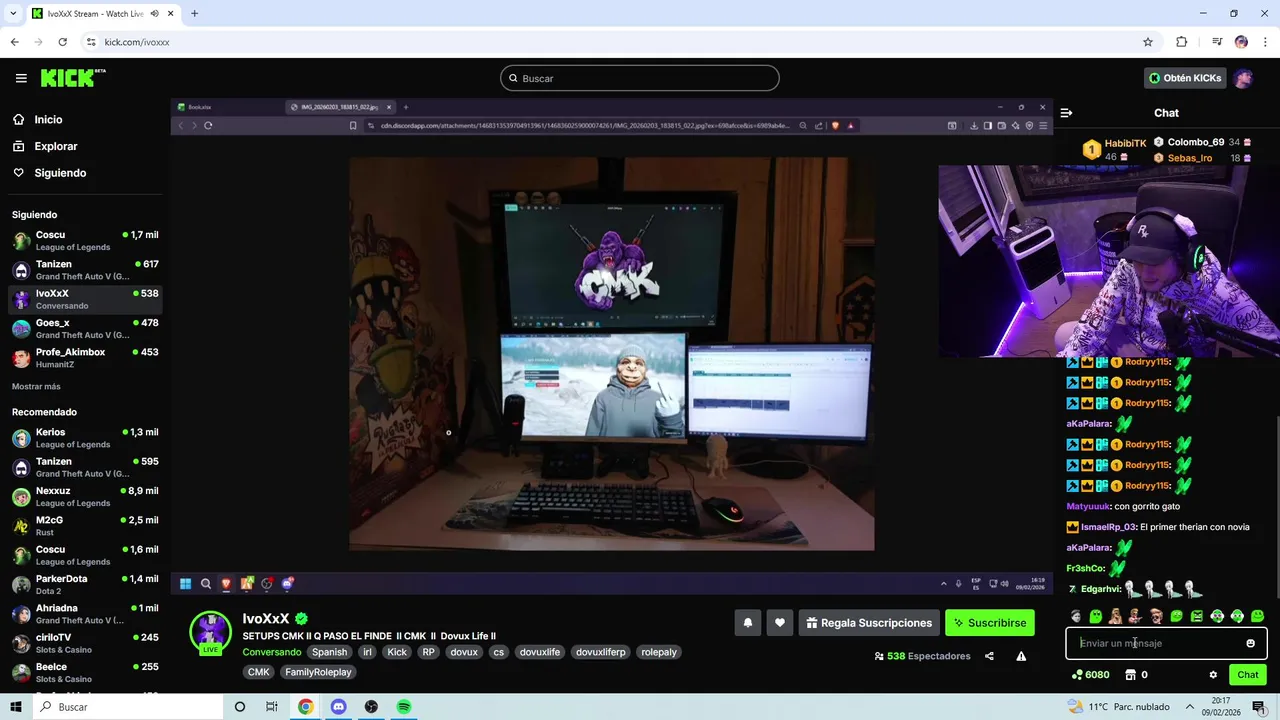Viewport: 1280px width, 720px height.
Task: Click the Buscar search field
Action: click(640, 78)
